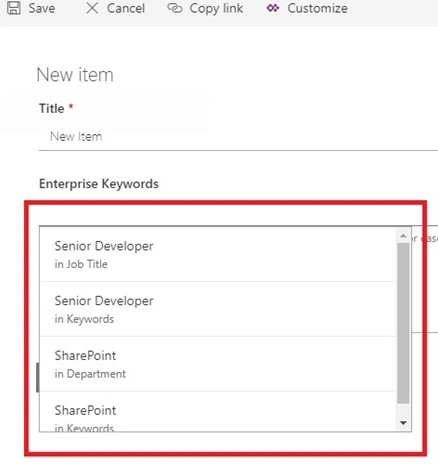The image size is (438, 464).
Task: Copy link to this item
Action: [x=205, y=8]
